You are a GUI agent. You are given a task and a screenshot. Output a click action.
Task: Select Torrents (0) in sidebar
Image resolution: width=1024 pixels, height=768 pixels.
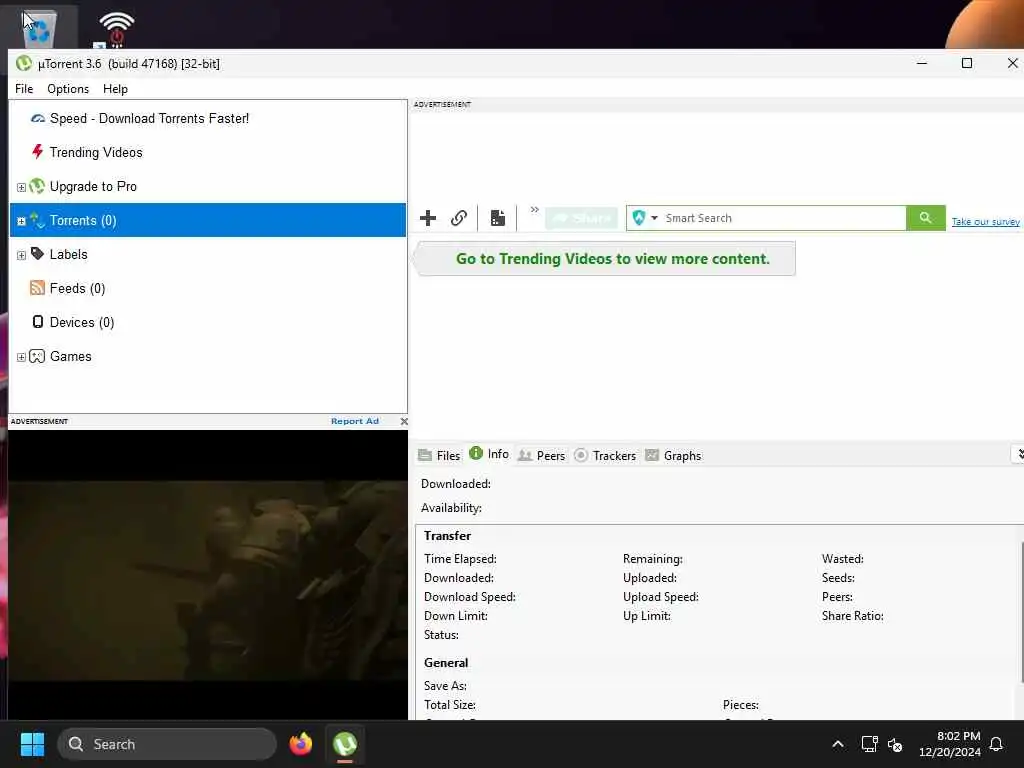(x=83, y=221)
